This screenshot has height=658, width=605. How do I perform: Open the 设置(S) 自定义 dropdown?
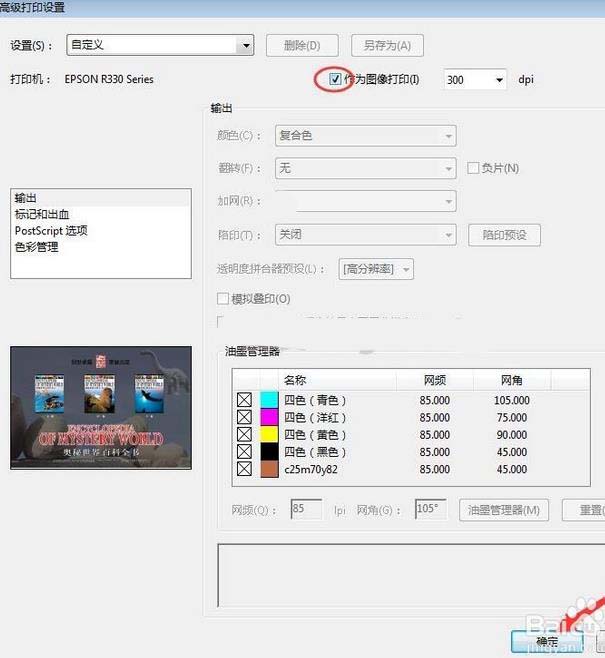[160, 45]
